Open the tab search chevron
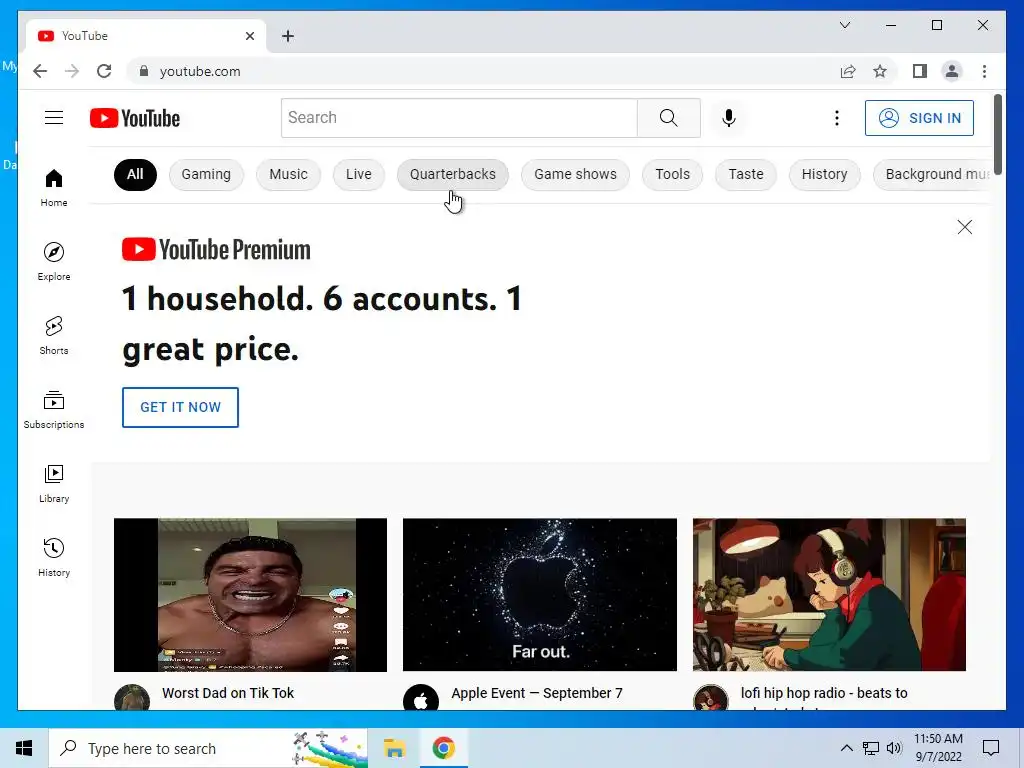1024x768 pixels. coord(844,25)
